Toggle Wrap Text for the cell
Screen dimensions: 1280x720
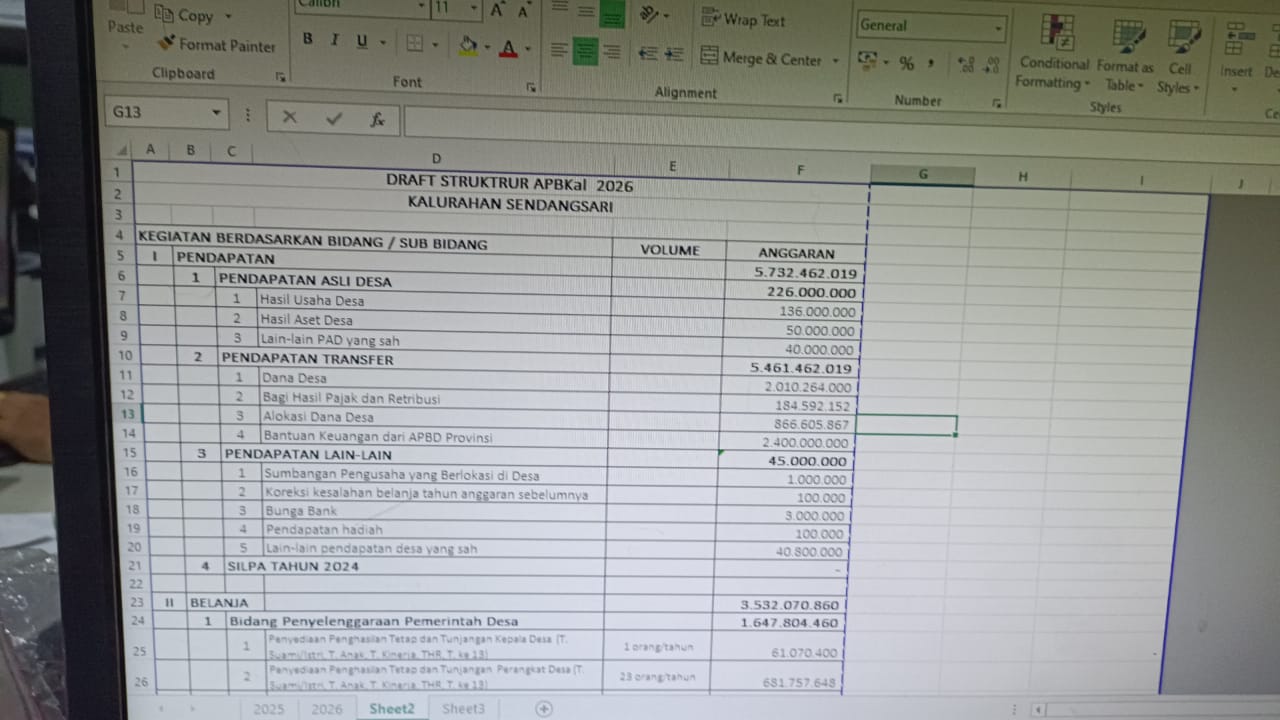743,20
